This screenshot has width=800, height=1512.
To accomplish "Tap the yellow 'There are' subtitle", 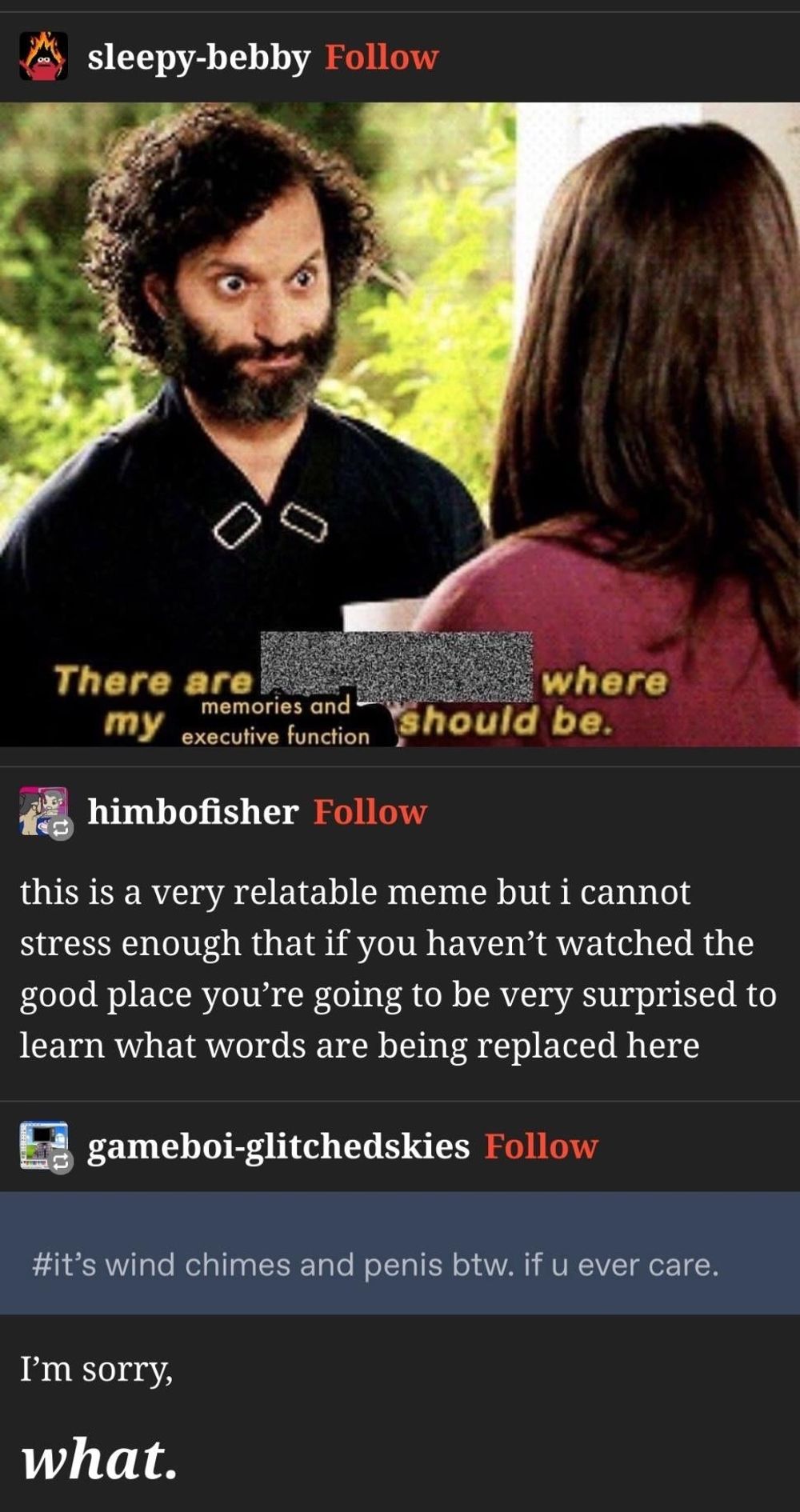I will pos(152,681).
